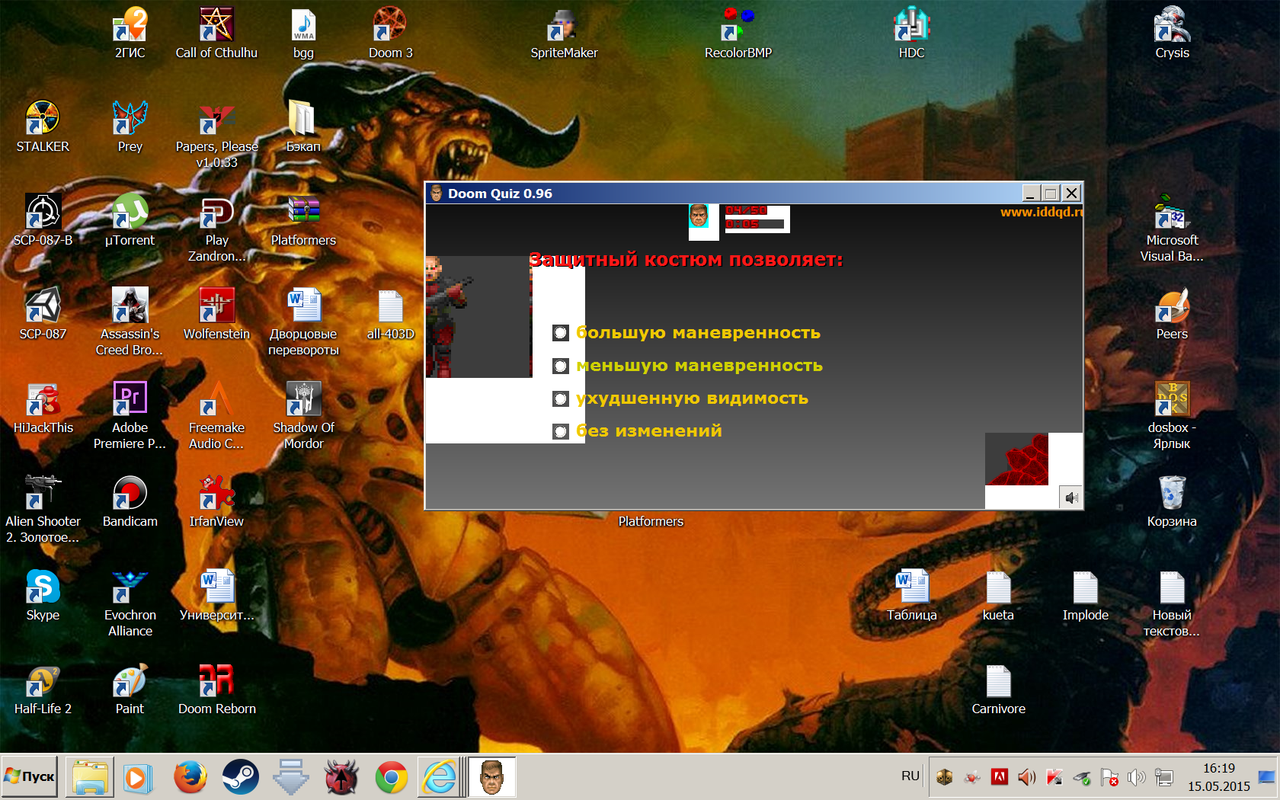1280x800 pixels.
Task: Open the kueta file
Action: pyautogui.click(x=998, y=596)
